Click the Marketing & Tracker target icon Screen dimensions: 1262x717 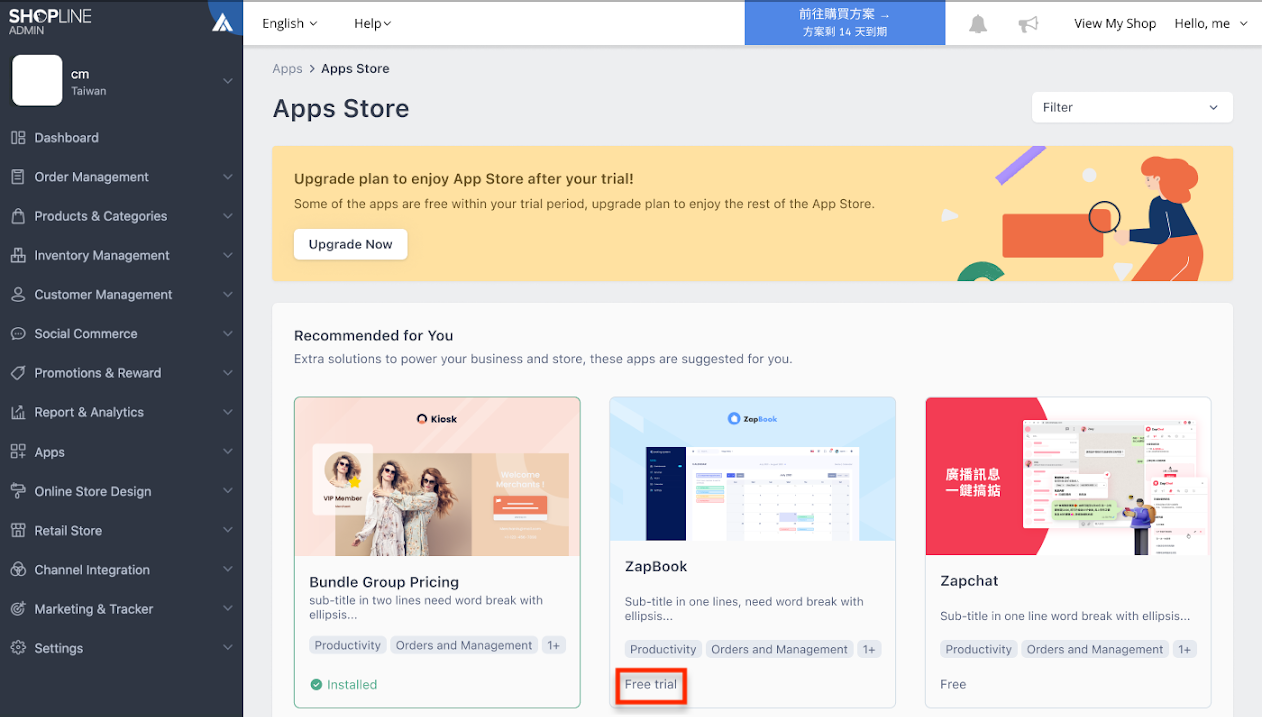18,609
